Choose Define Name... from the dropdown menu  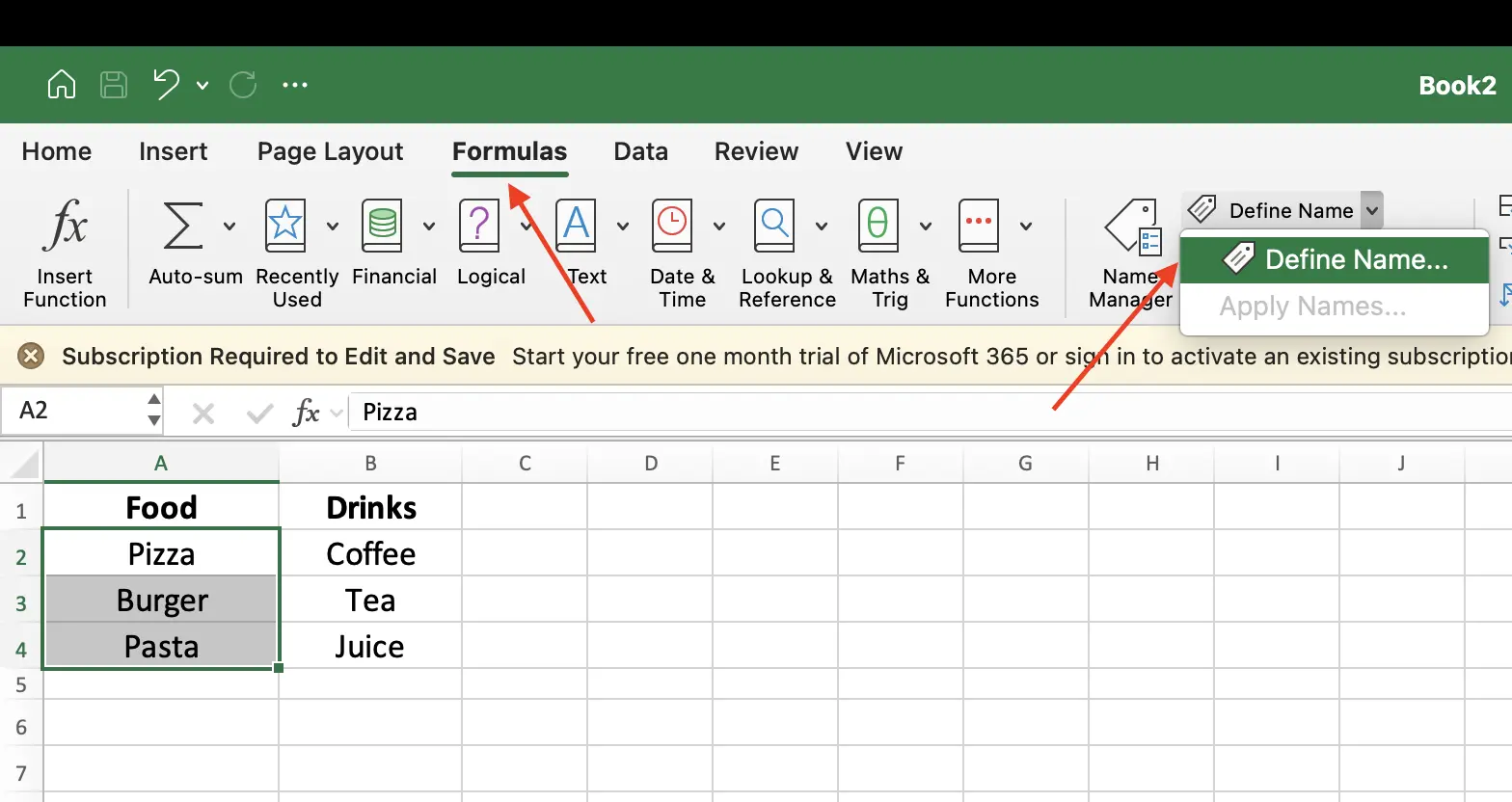[x=1335, y=259]
